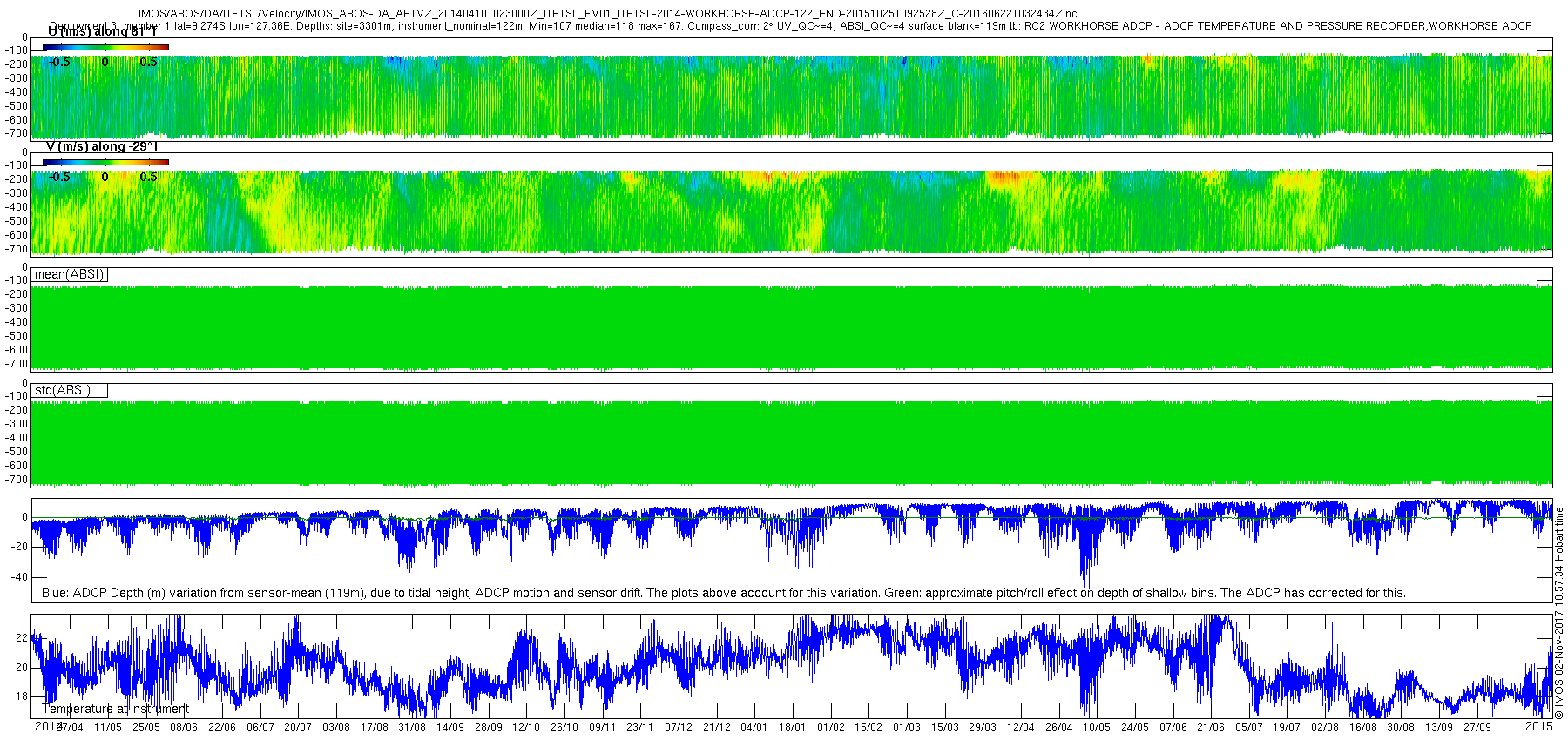Click the "11/05" date tick label

(108, 728)
